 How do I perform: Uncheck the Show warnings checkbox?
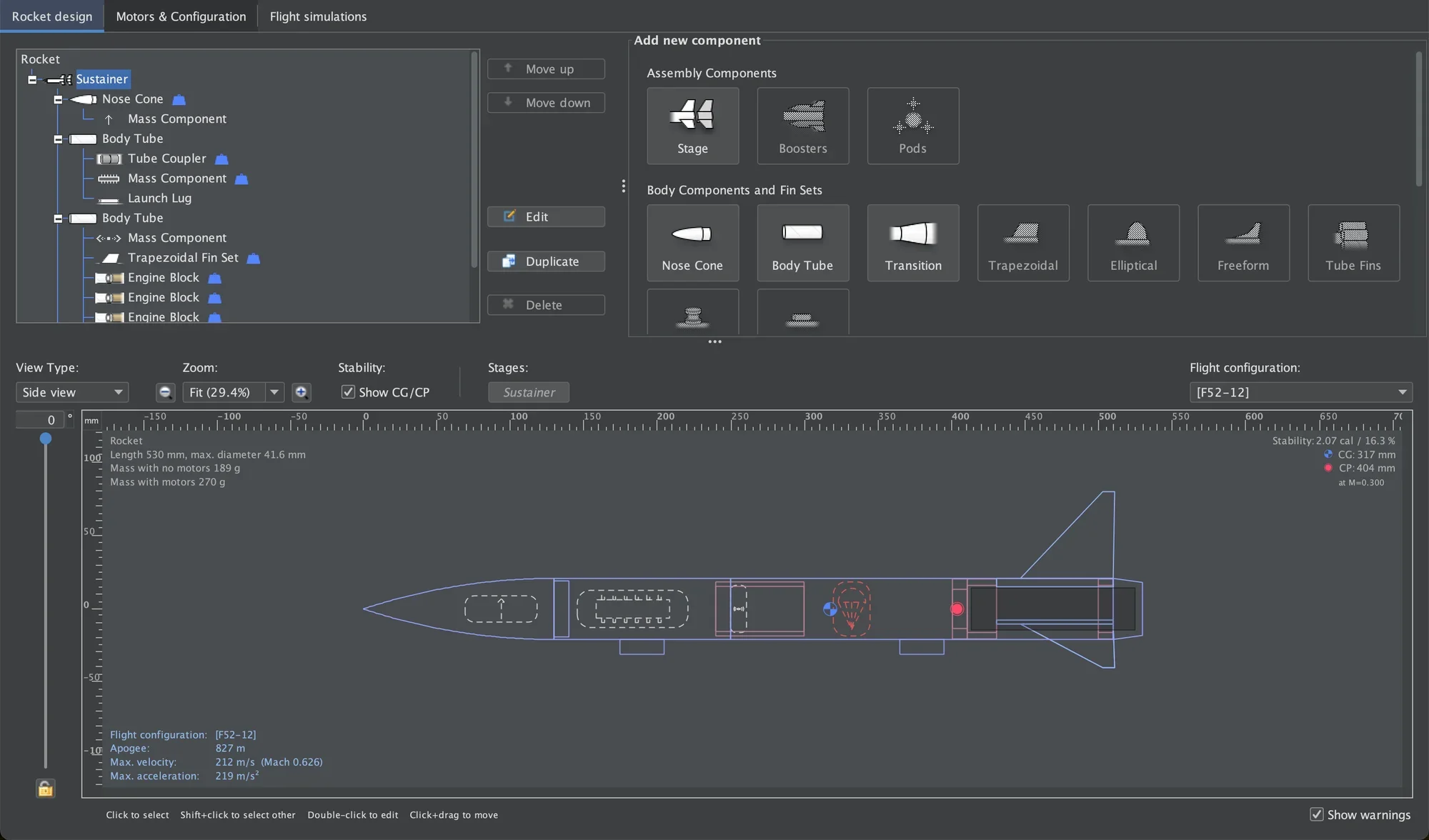1316,814
